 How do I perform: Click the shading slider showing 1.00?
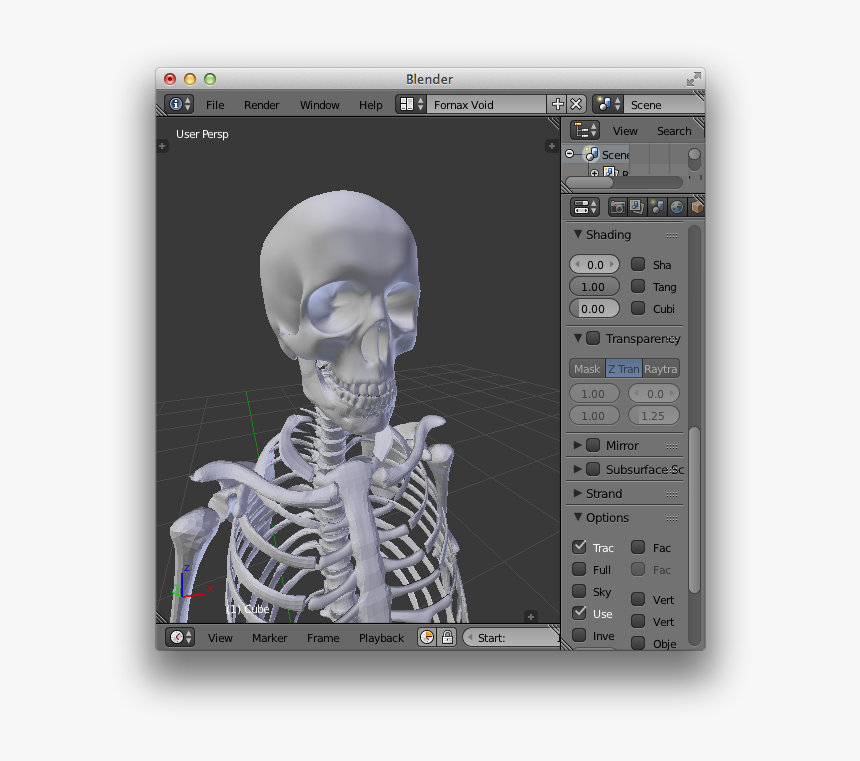[594, 287]
